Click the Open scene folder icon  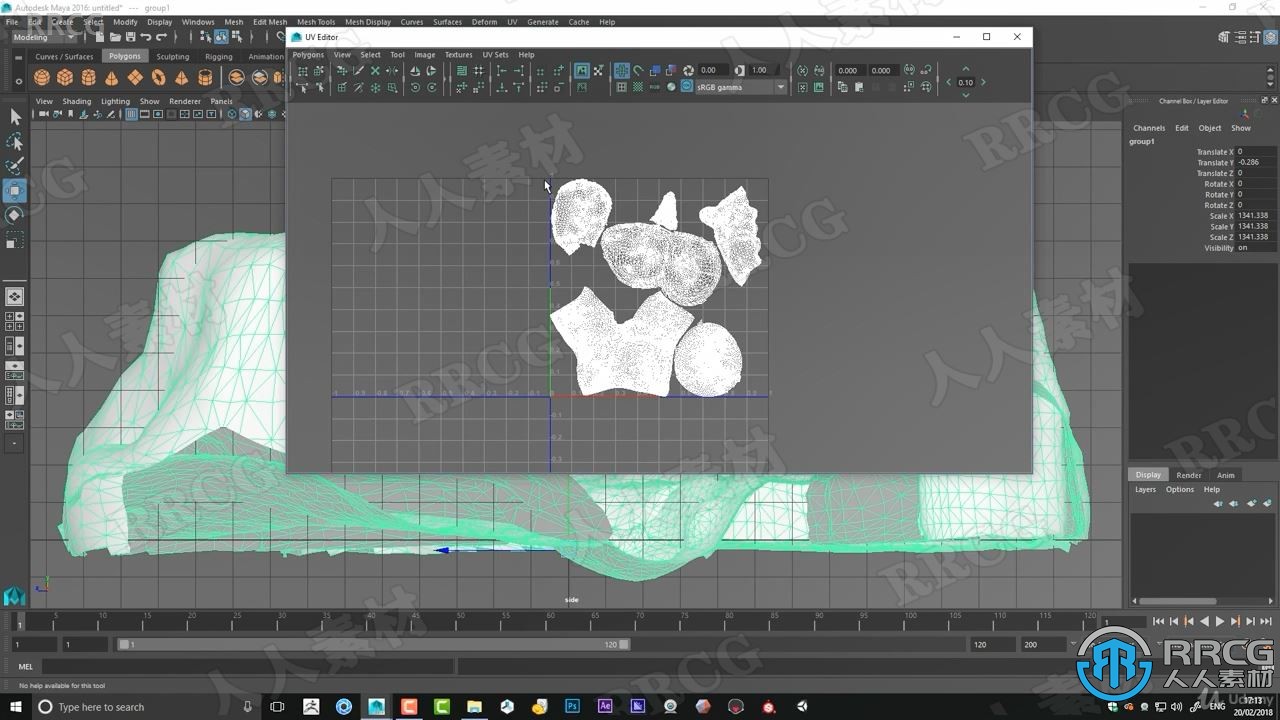[x=115, y=37]
